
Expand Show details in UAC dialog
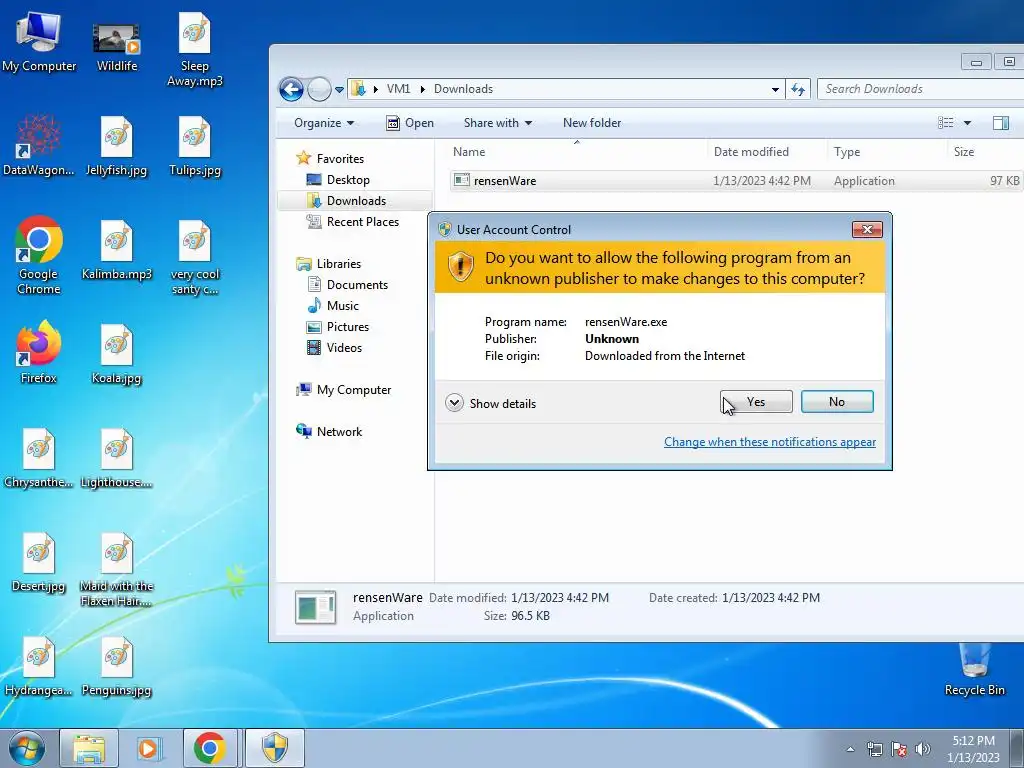coord(490,403)
